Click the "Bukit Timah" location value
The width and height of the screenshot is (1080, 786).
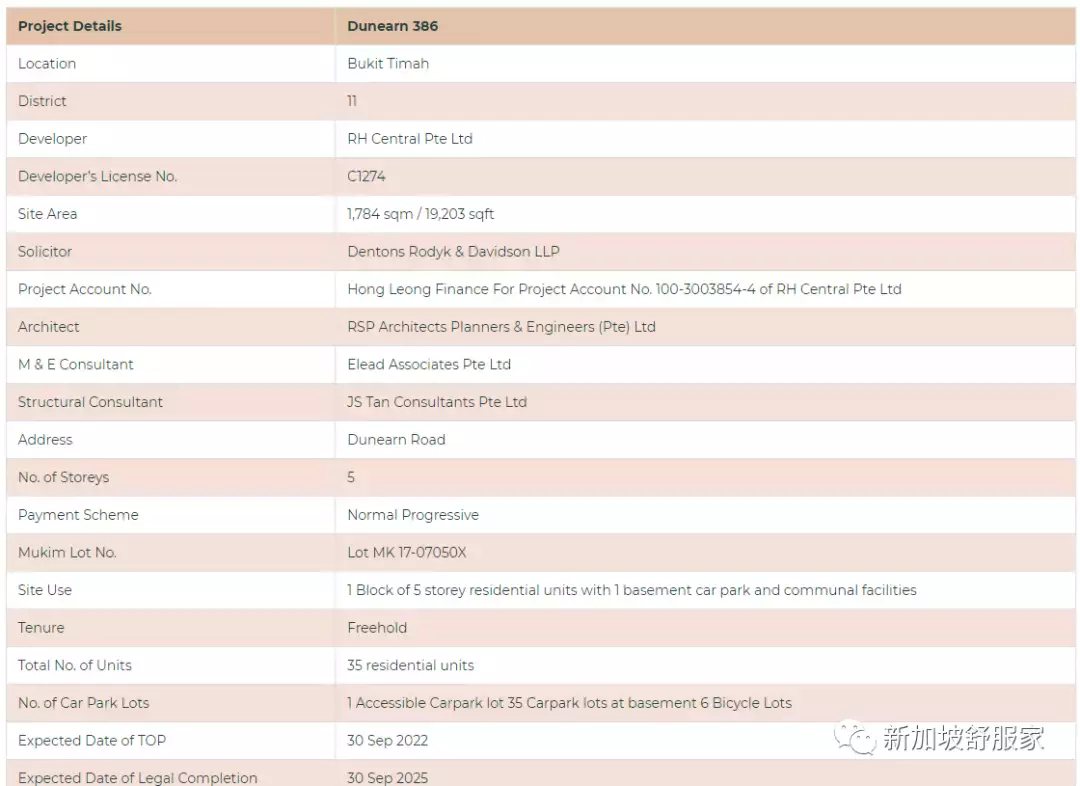tap(388, 63)
